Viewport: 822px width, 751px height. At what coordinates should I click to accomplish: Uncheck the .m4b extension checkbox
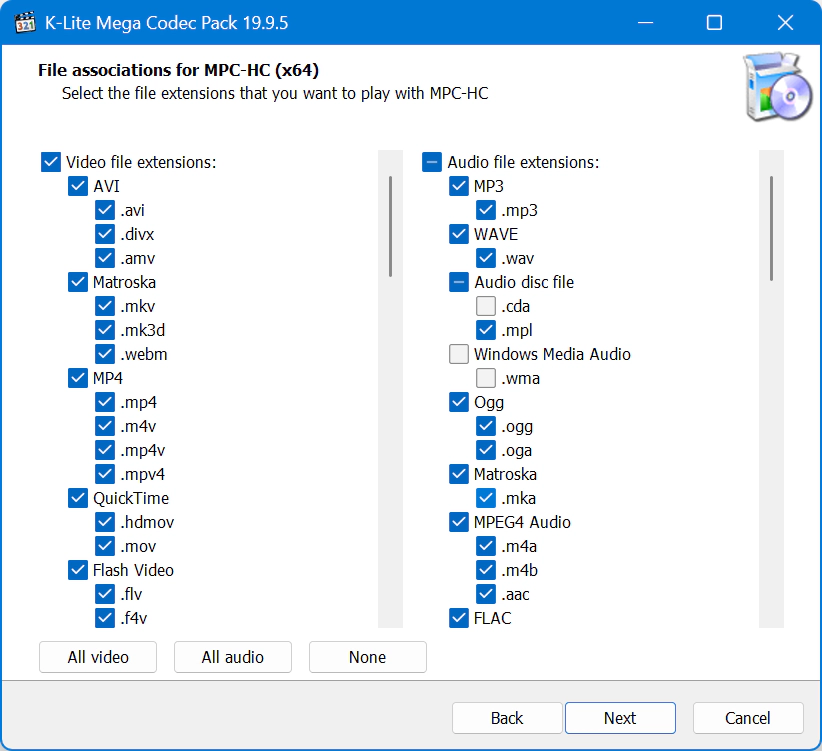click(486, 570)
